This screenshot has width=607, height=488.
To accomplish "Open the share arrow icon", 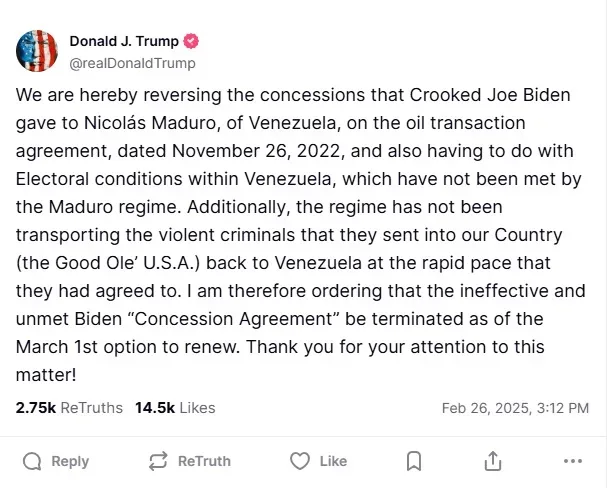I will click(x=492, y=461).
